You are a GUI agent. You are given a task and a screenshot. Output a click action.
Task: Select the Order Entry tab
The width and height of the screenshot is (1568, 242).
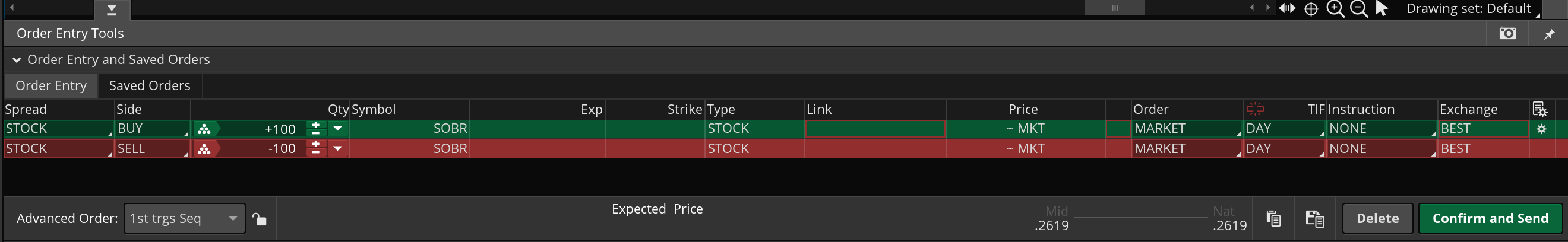(51, 86)
